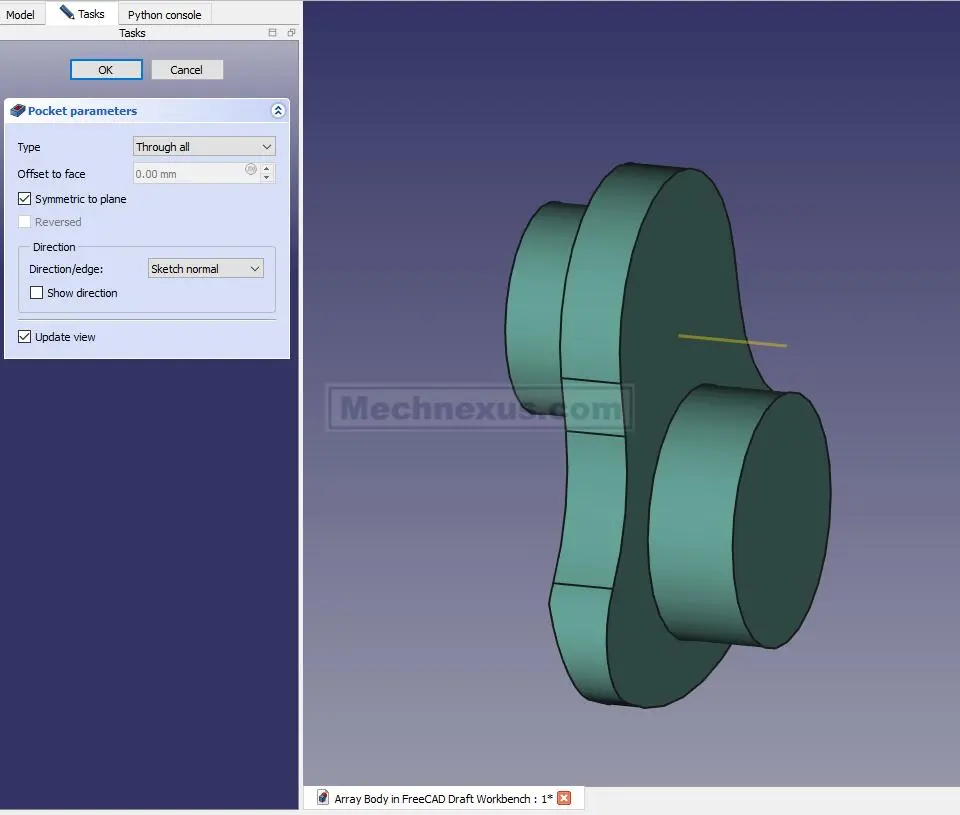This screenshot has width=960, height=815.
Task: Click the Offset to face input field
Action: 188,174
